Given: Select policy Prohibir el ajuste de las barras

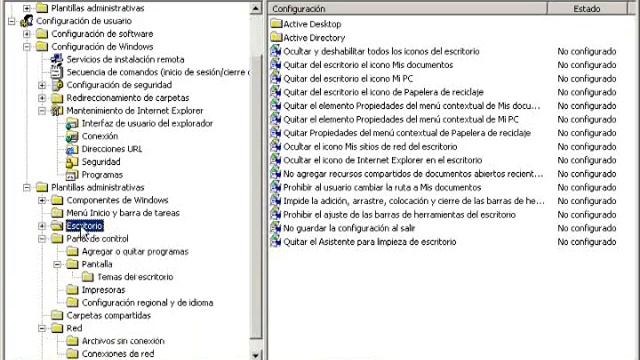Looking at the screenshot, I should pos(399,214).
